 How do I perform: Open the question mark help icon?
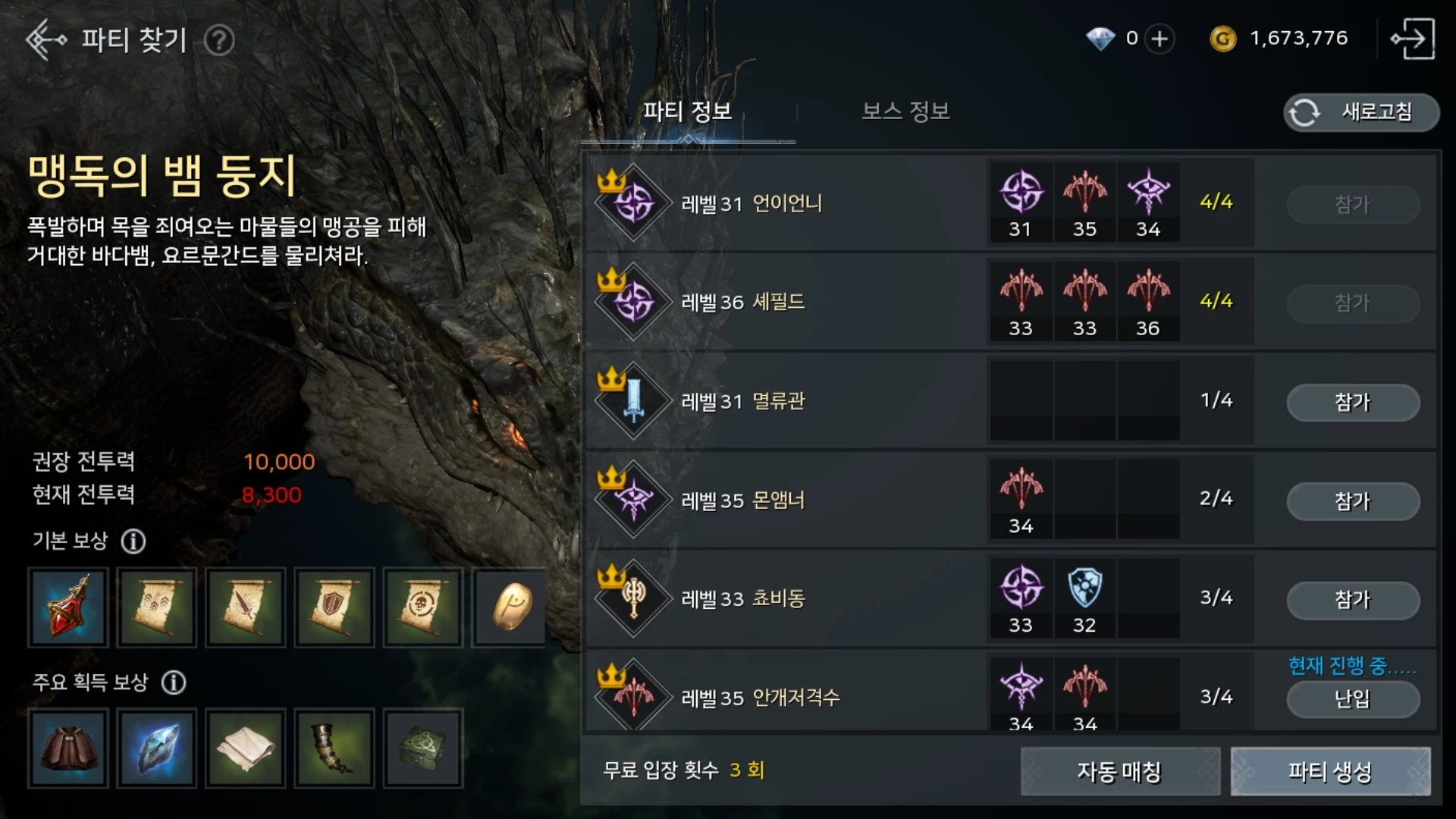coord(219,40)
